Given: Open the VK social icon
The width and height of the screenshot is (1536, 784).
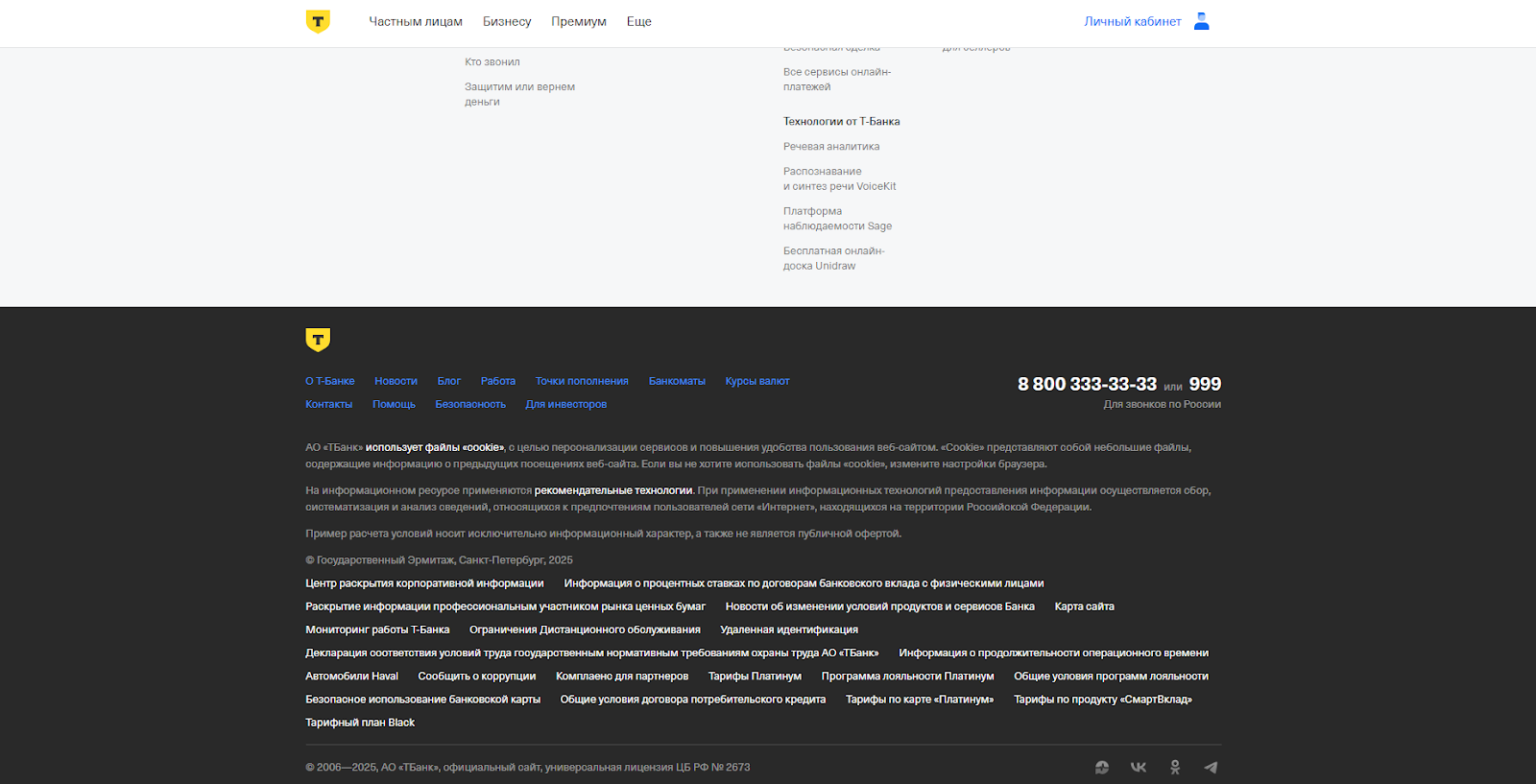Looking at the screenshot, I should 1139,768.
